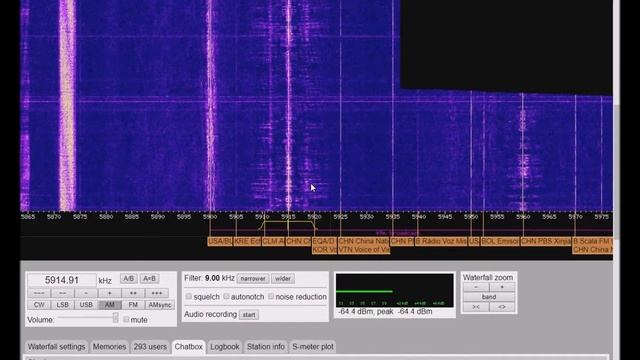
Task: Start the audio recording
Action: (249, 315)
